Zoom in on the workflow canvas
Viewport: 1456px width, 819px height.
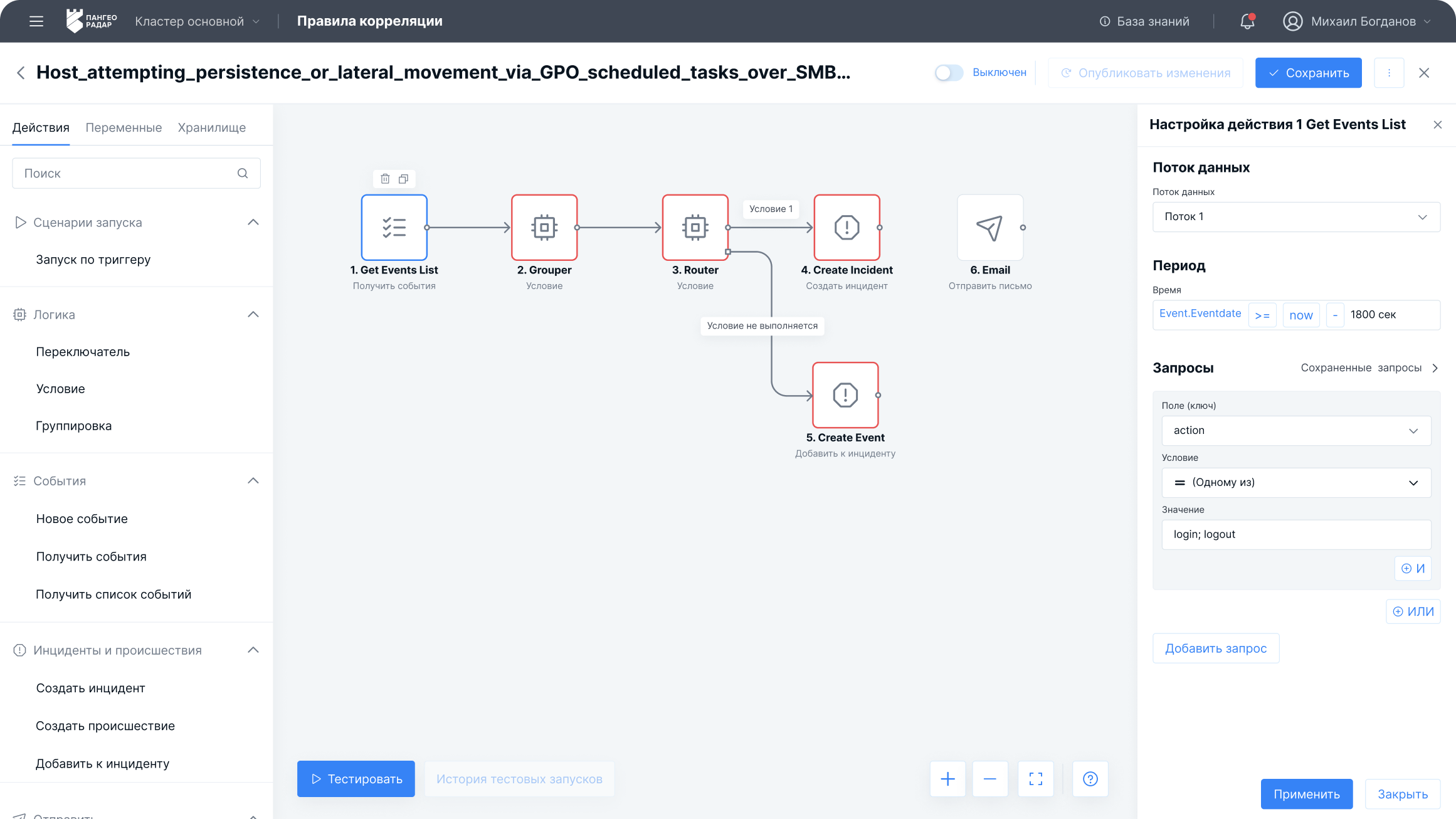pos(947,778)
